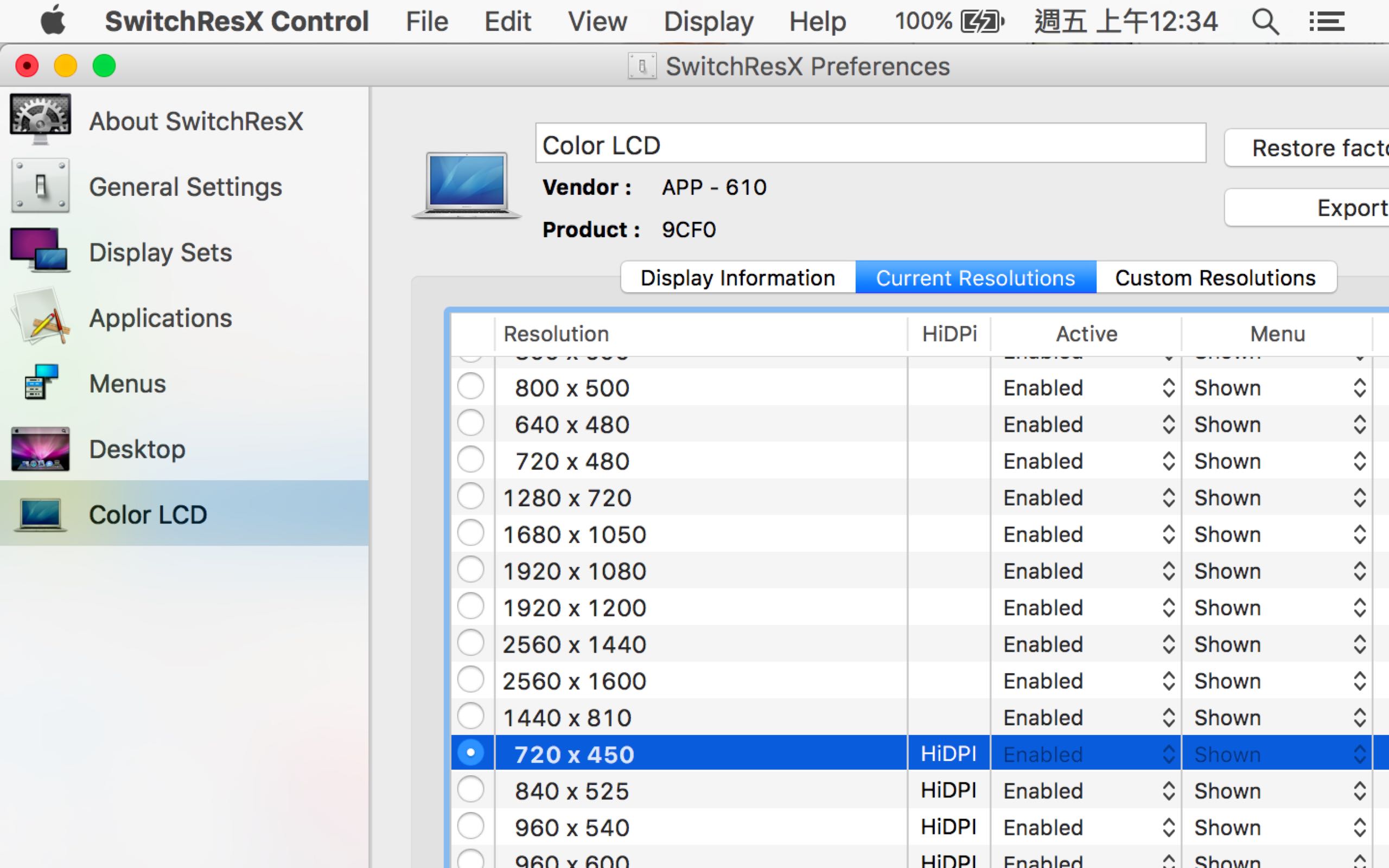Open Active dropdown for 1920 x 1200

click(x=1086, y=608)
